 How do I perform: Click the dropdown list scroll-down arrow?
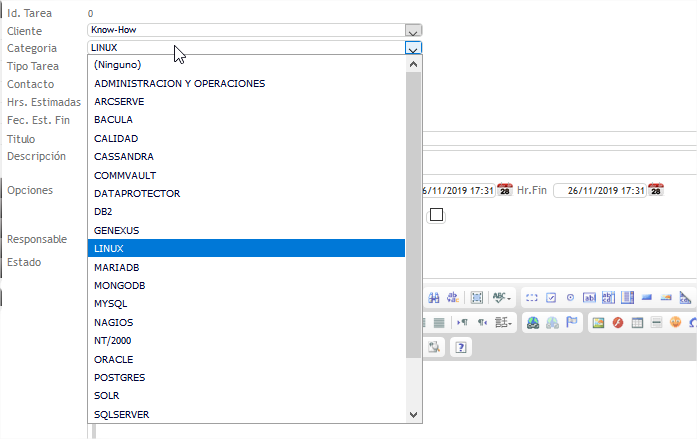point(413,415)
